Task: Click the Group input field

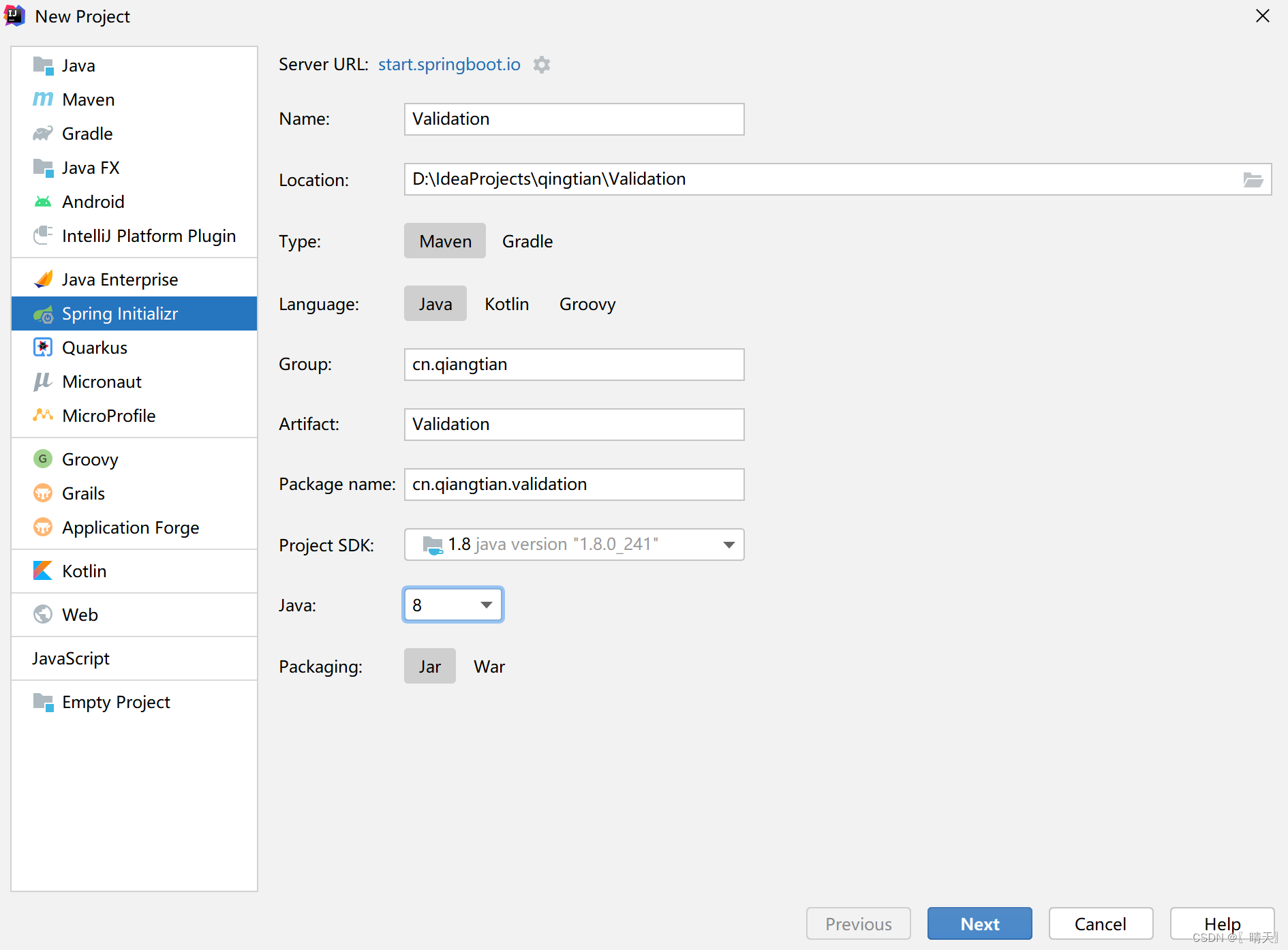Action: click(574, 365)
